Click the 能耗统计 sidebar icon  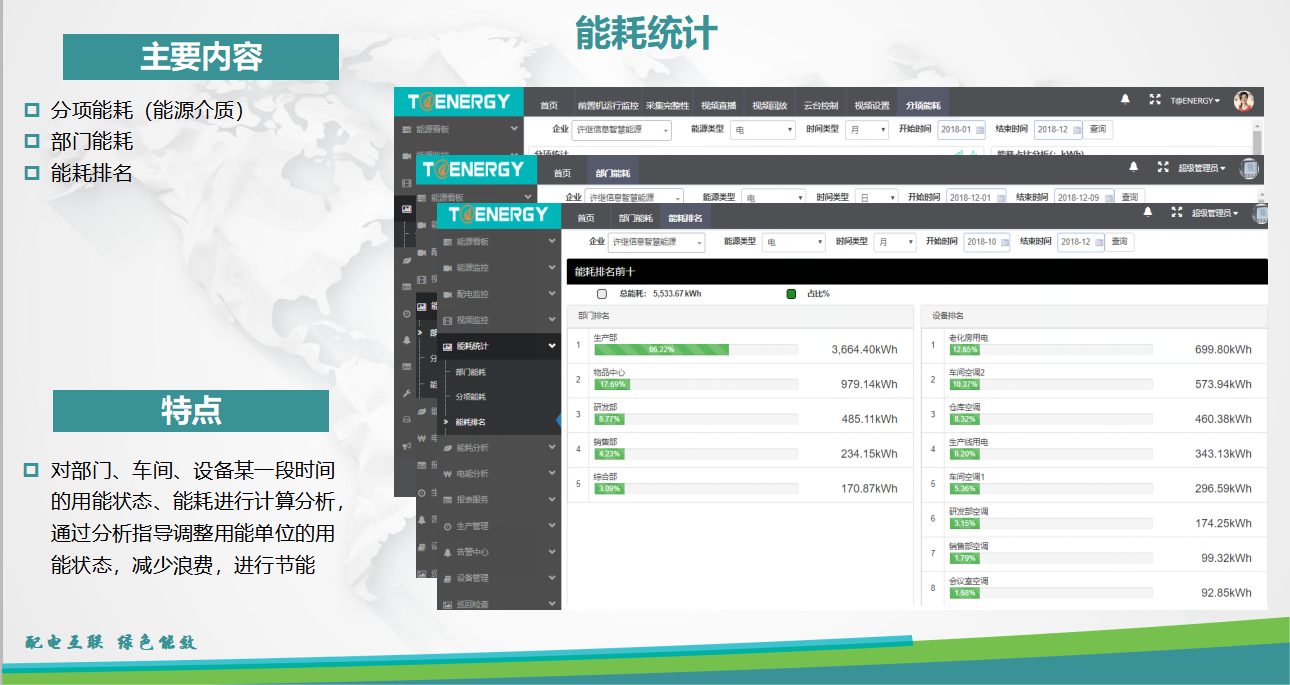[x=447, y=346]
